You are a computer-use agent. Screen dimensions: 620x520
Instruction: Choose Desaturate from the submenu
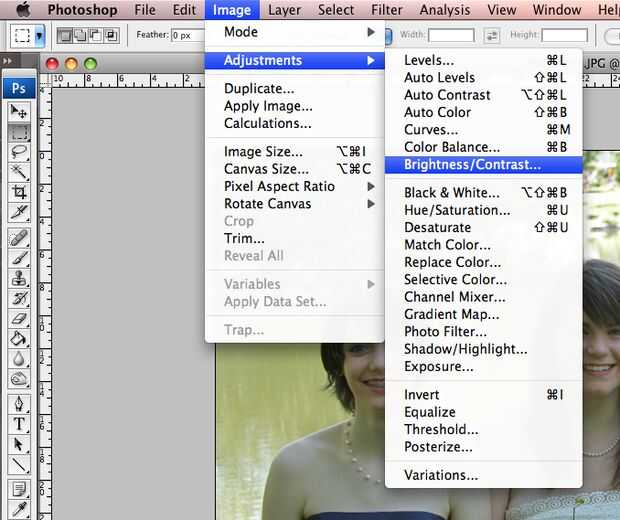coord(484,227)
